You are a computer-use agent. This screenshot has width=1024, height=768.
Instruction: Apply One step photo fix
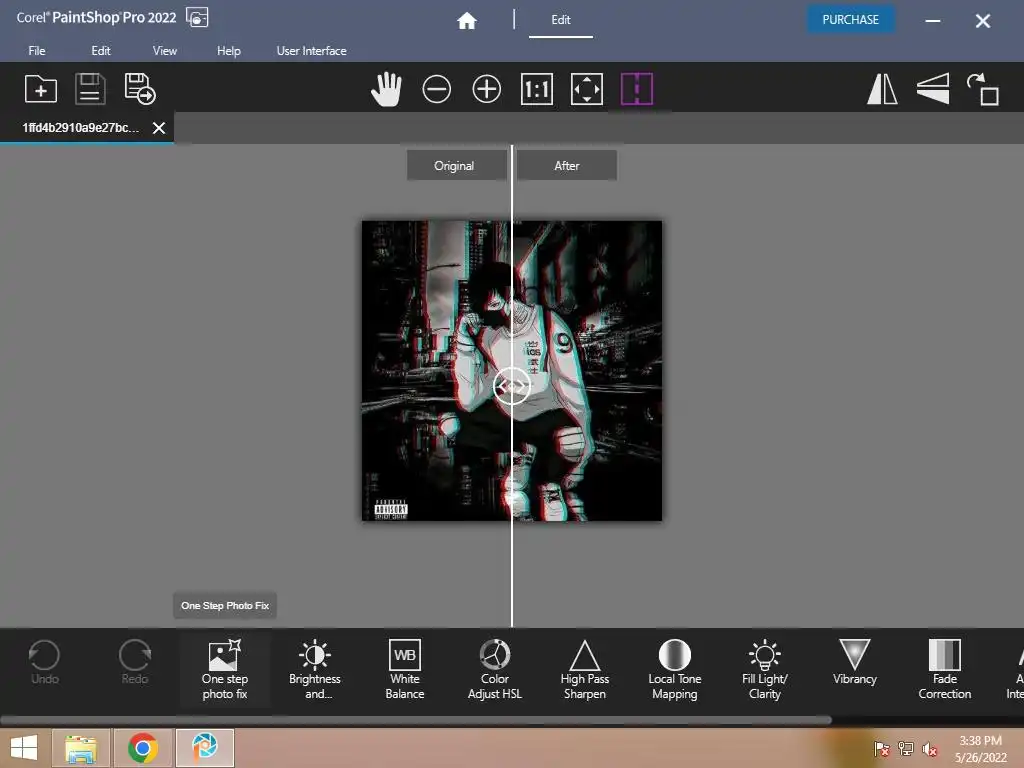tap(225, 669)
